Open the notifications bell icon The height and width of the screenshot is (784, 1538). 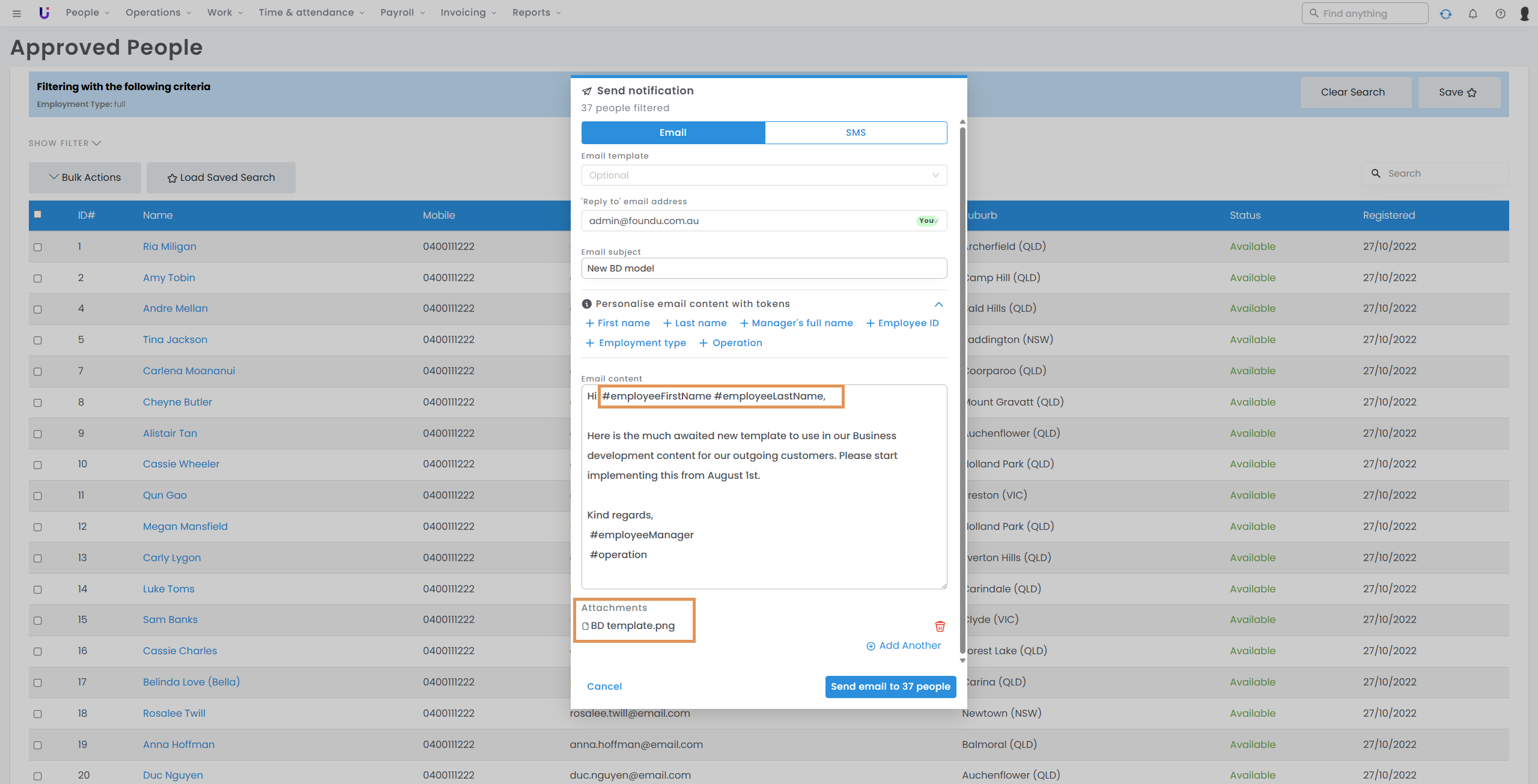pyautogui.click(x=1473, y=13)
